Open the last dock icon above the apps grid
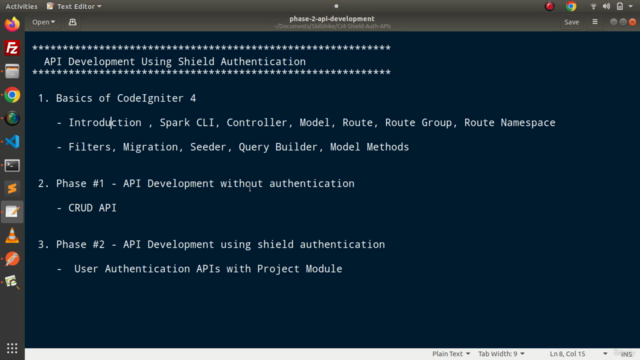 12,282
